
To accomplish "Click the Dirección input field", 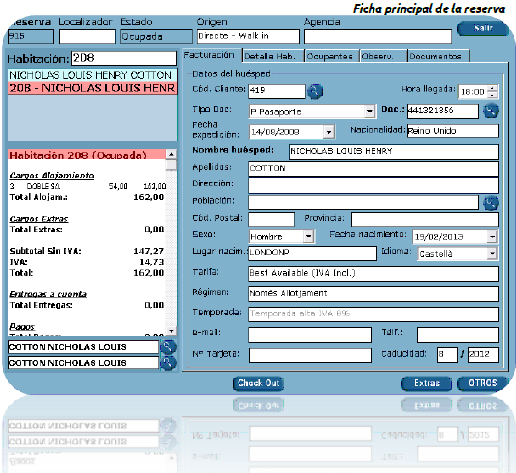I will point(373,185).
